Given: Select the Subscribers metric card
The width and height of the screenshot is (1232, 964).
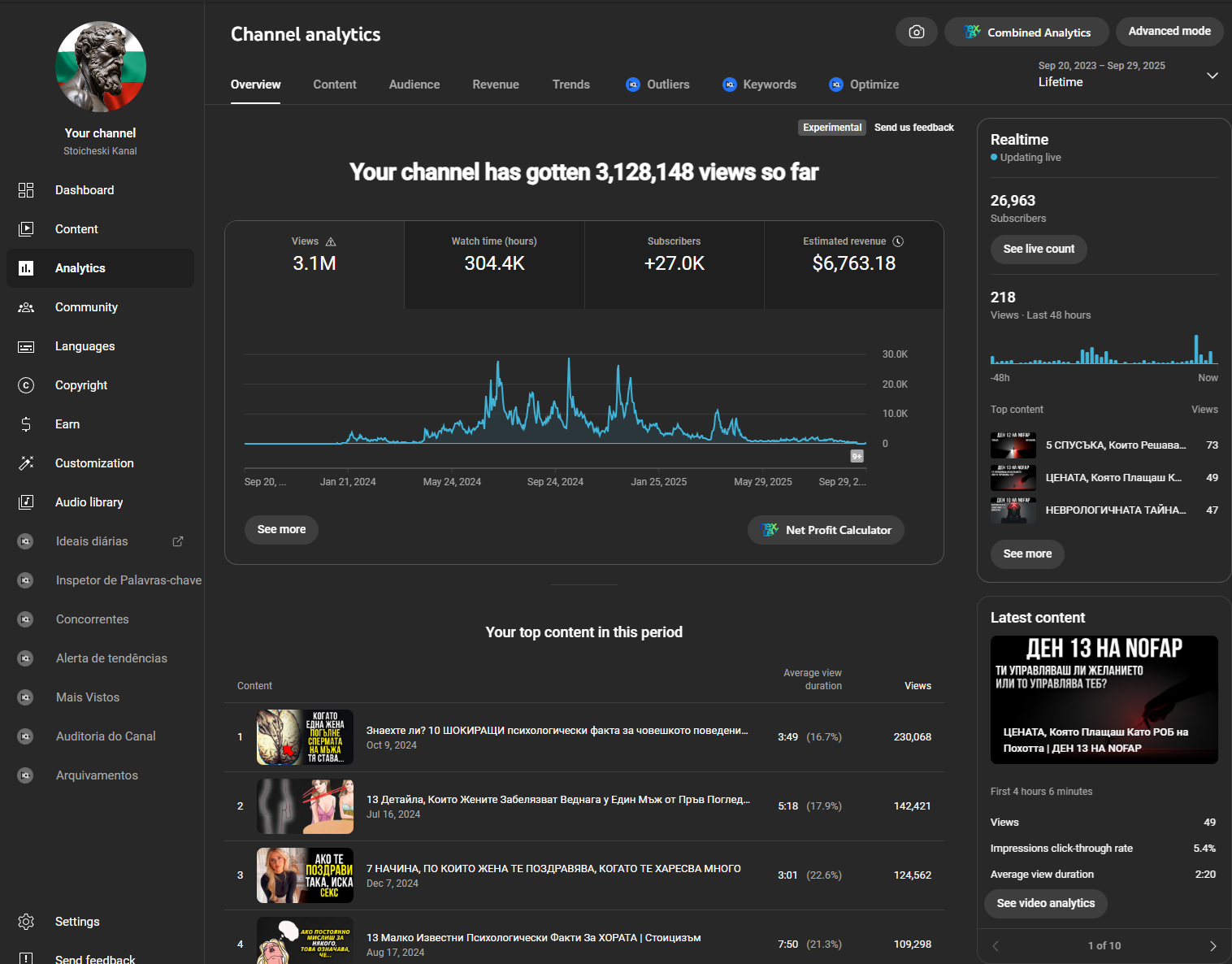Looking at the screenshot, I should [x=675, y=265].
